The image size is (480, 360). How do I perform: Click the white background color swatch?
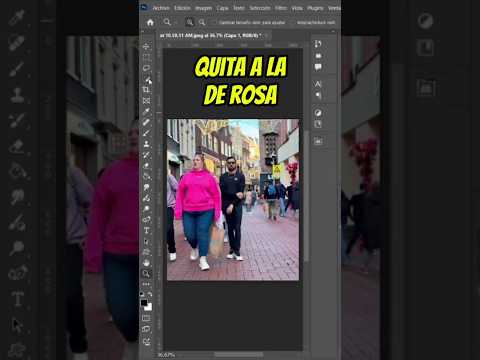(x=149, y=307)
